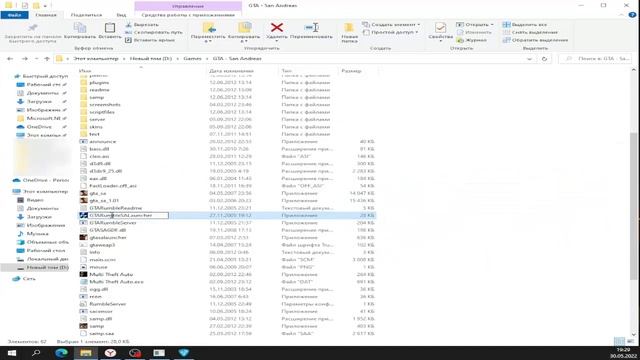Viewport: 640px width, 360px height.
Task: Click Games in the address breadcrumb
Action: click(192, 59)
